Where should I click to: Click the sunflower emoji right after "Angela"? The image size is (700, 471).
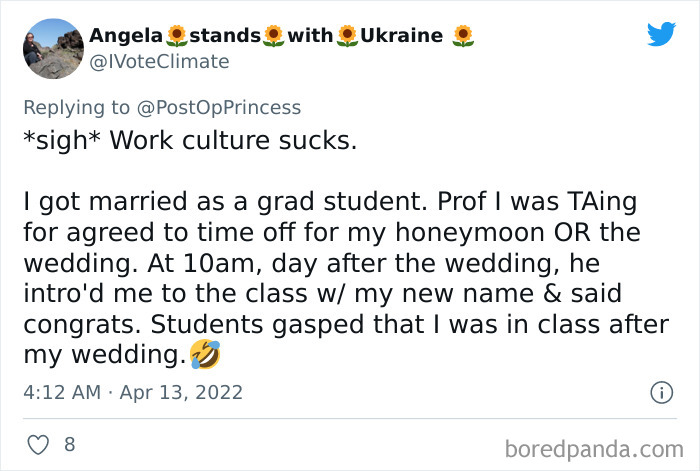pyautogui.click(x=176, y=37)
